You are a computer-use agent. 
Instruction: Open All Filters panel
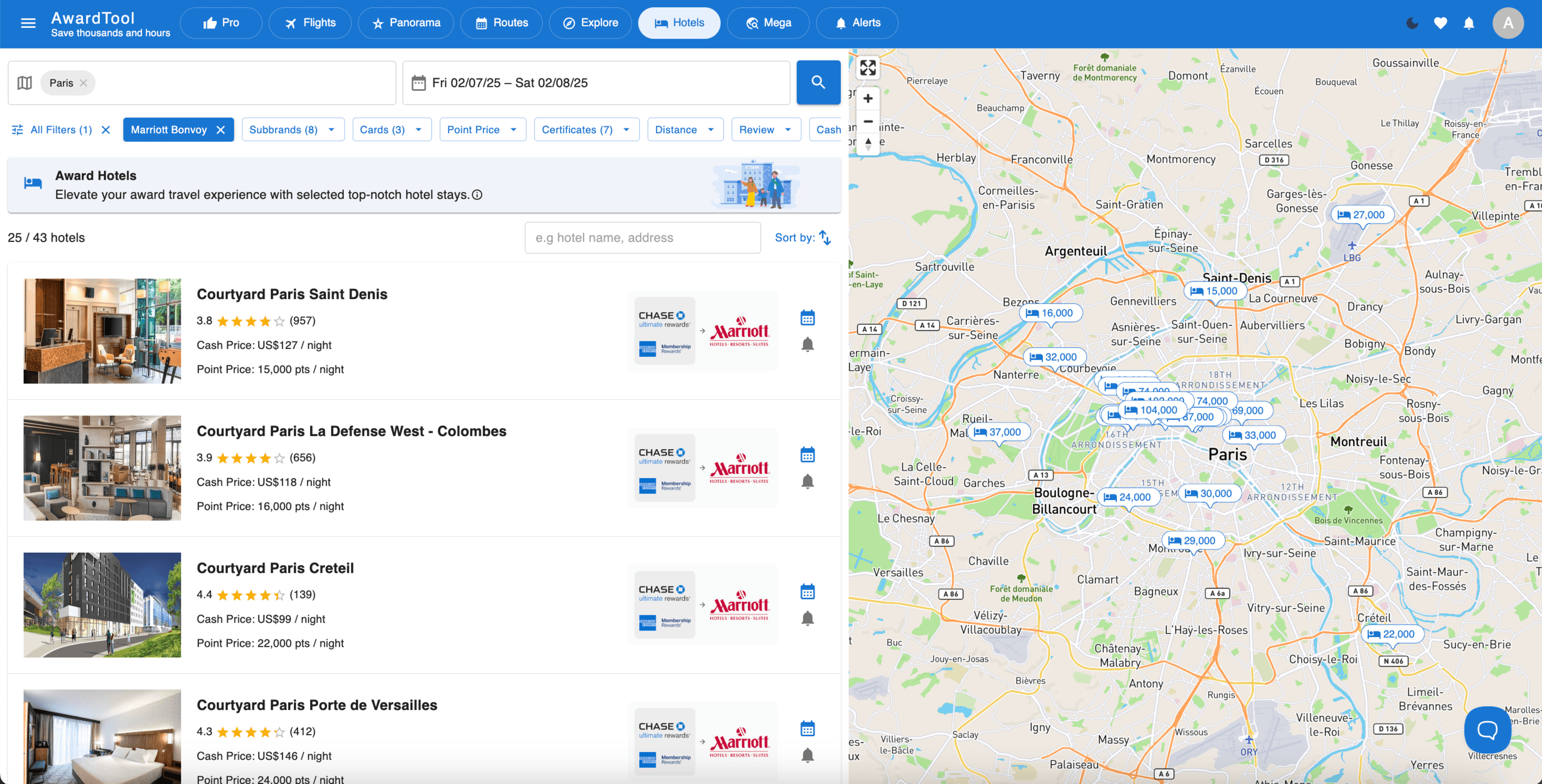(52, 129)
